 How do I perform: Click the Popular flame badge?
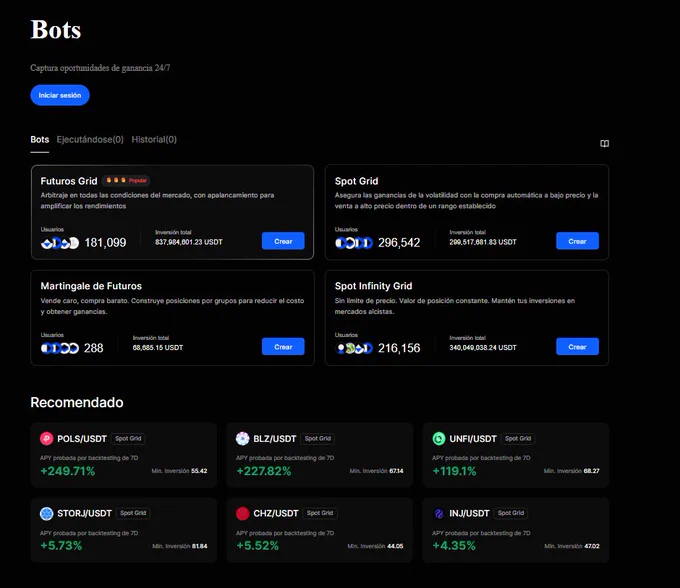[x=127, y=180]
